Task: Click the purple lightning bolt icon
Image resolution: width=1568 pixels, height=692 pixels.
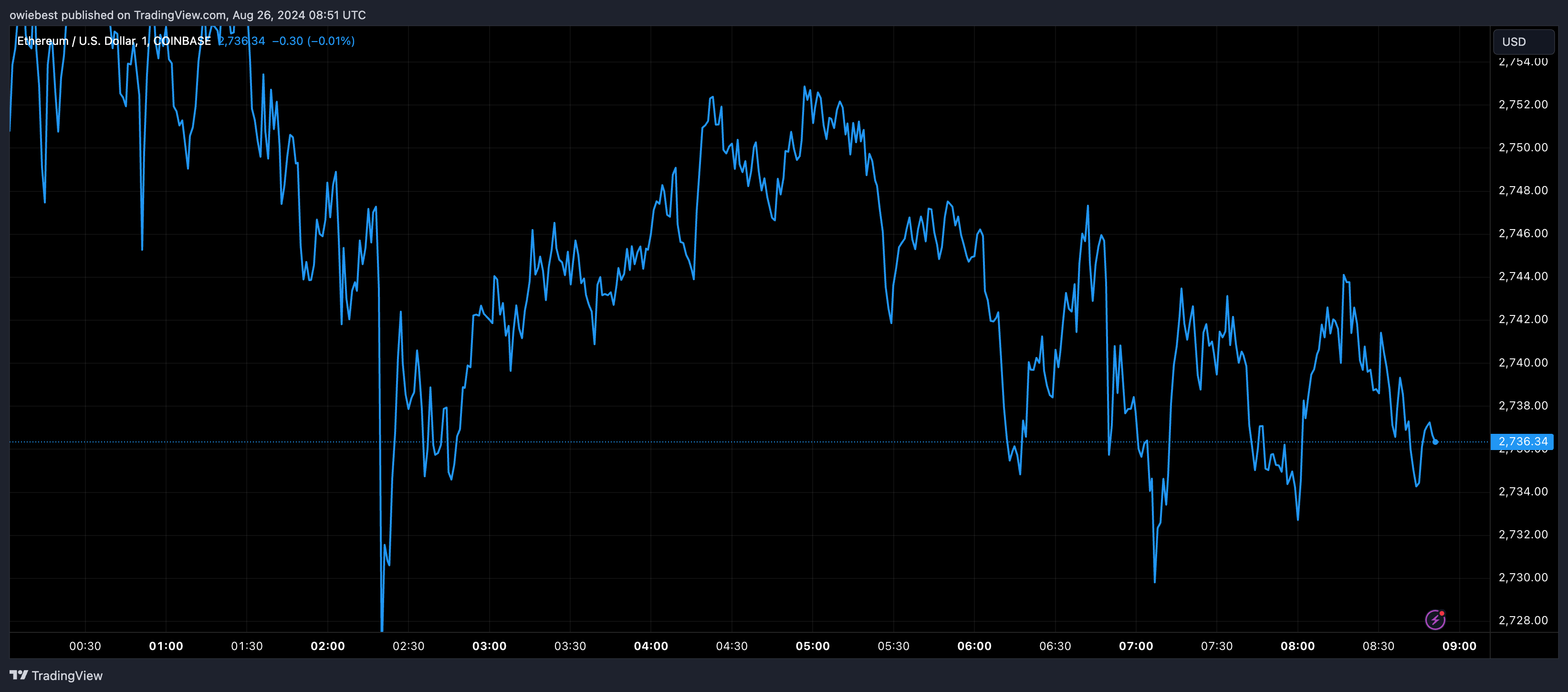Action: tap(1435, 619)
